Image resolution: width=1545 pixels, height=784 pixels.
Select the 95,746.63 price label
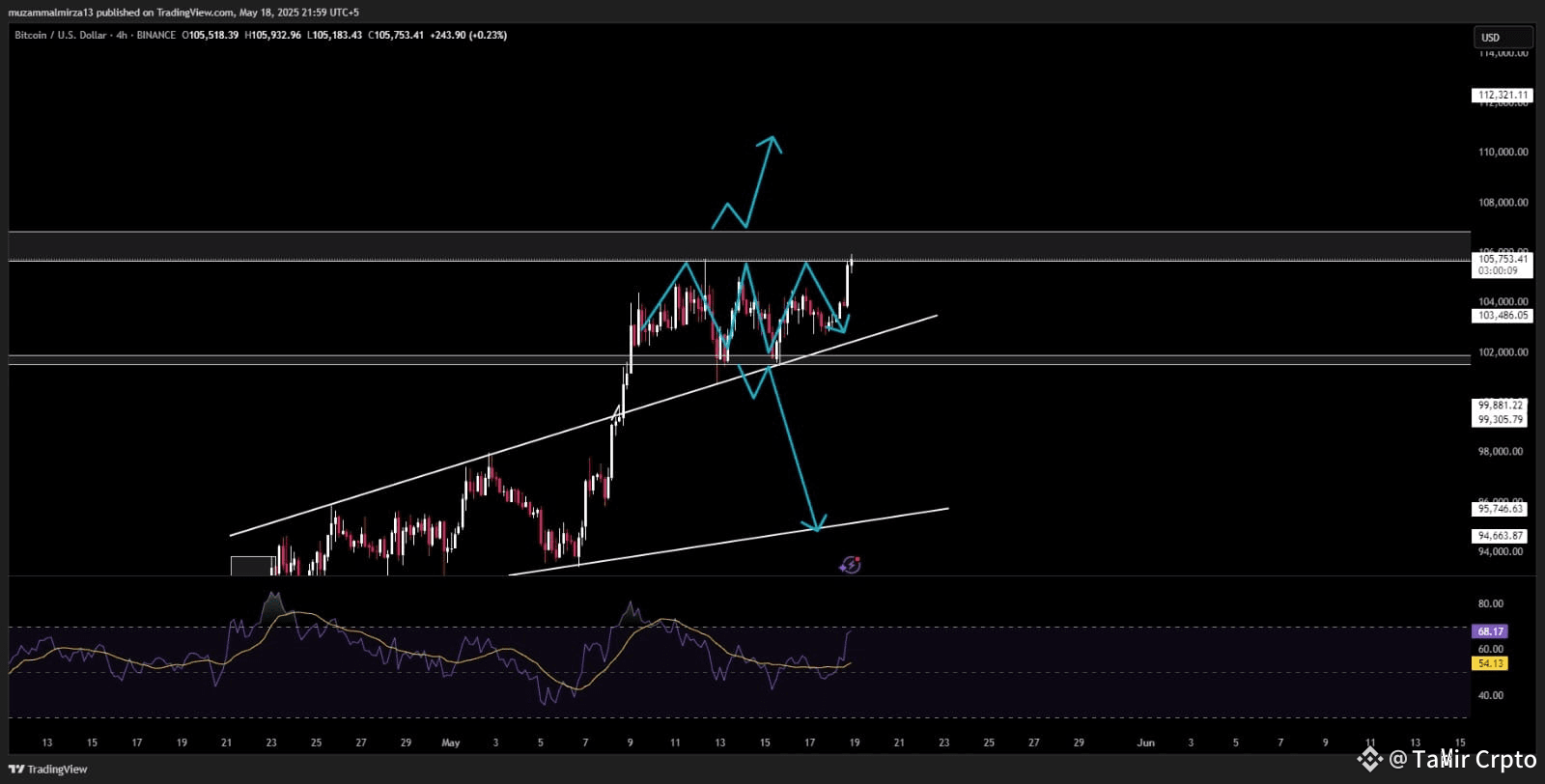1501,509
